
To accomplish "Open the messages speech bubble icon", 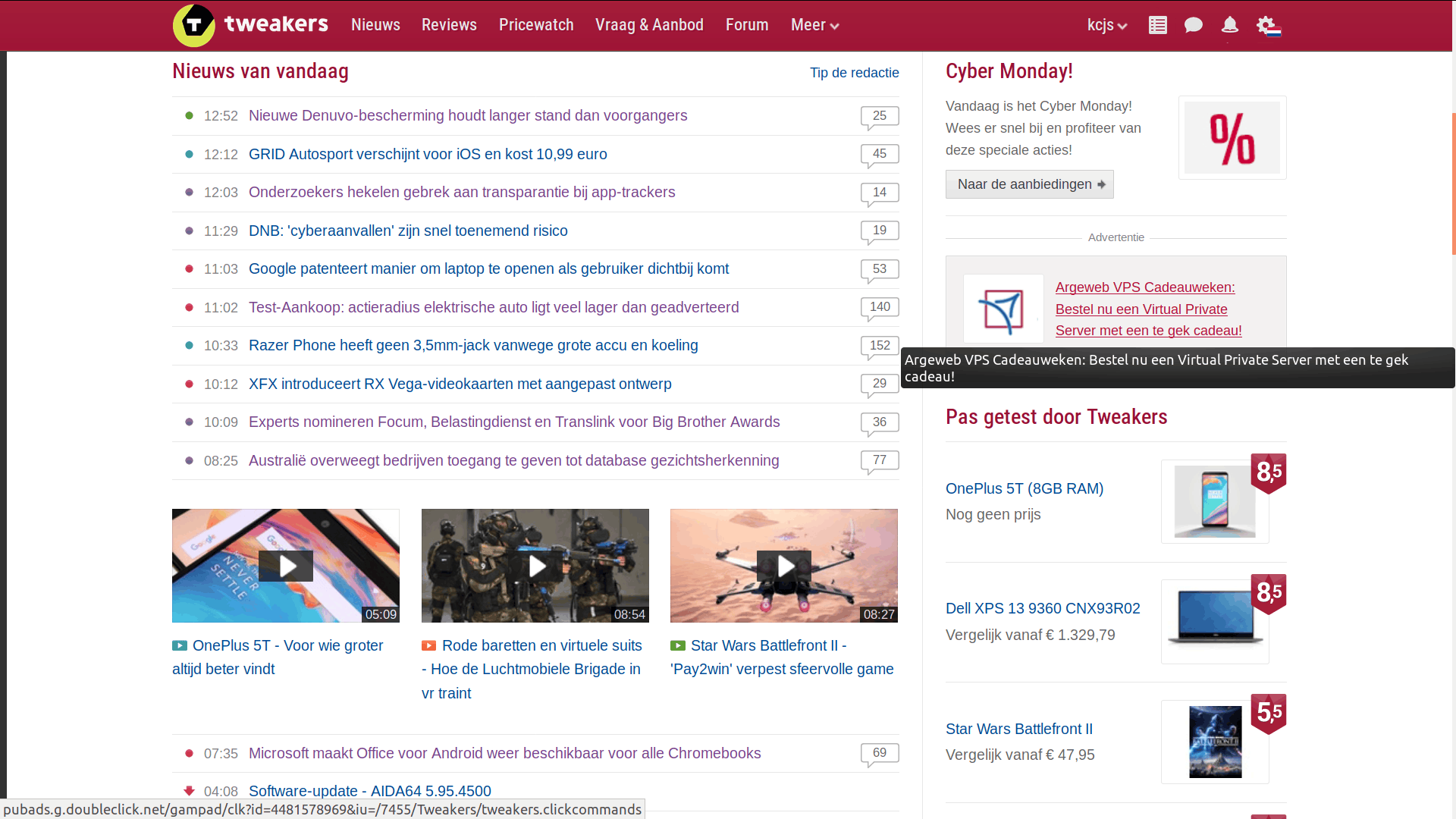I will [x=1193, y=25].
